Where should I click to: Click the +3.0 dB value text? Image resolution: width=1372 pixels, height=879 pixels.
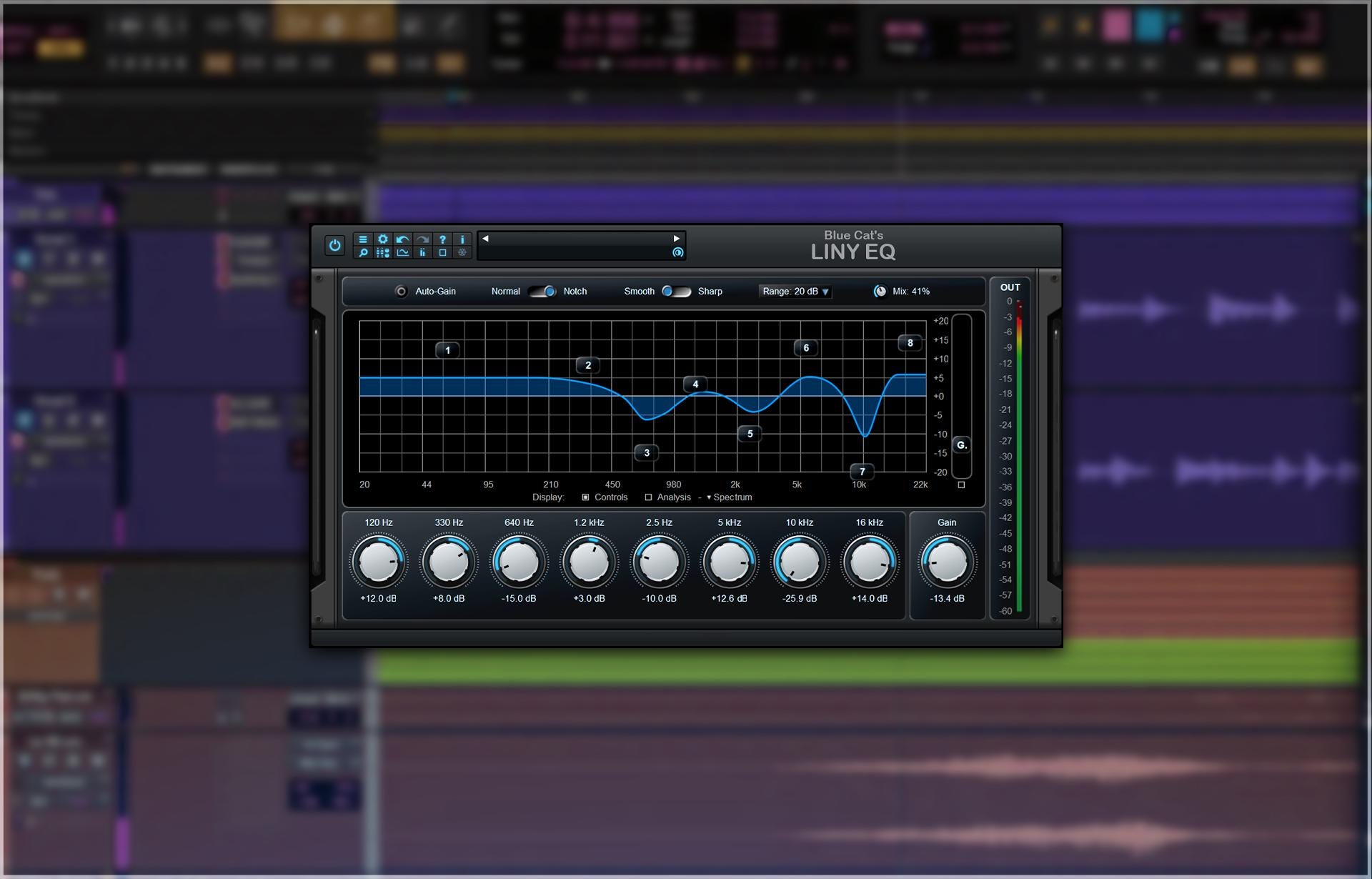[x=589, y=599]
